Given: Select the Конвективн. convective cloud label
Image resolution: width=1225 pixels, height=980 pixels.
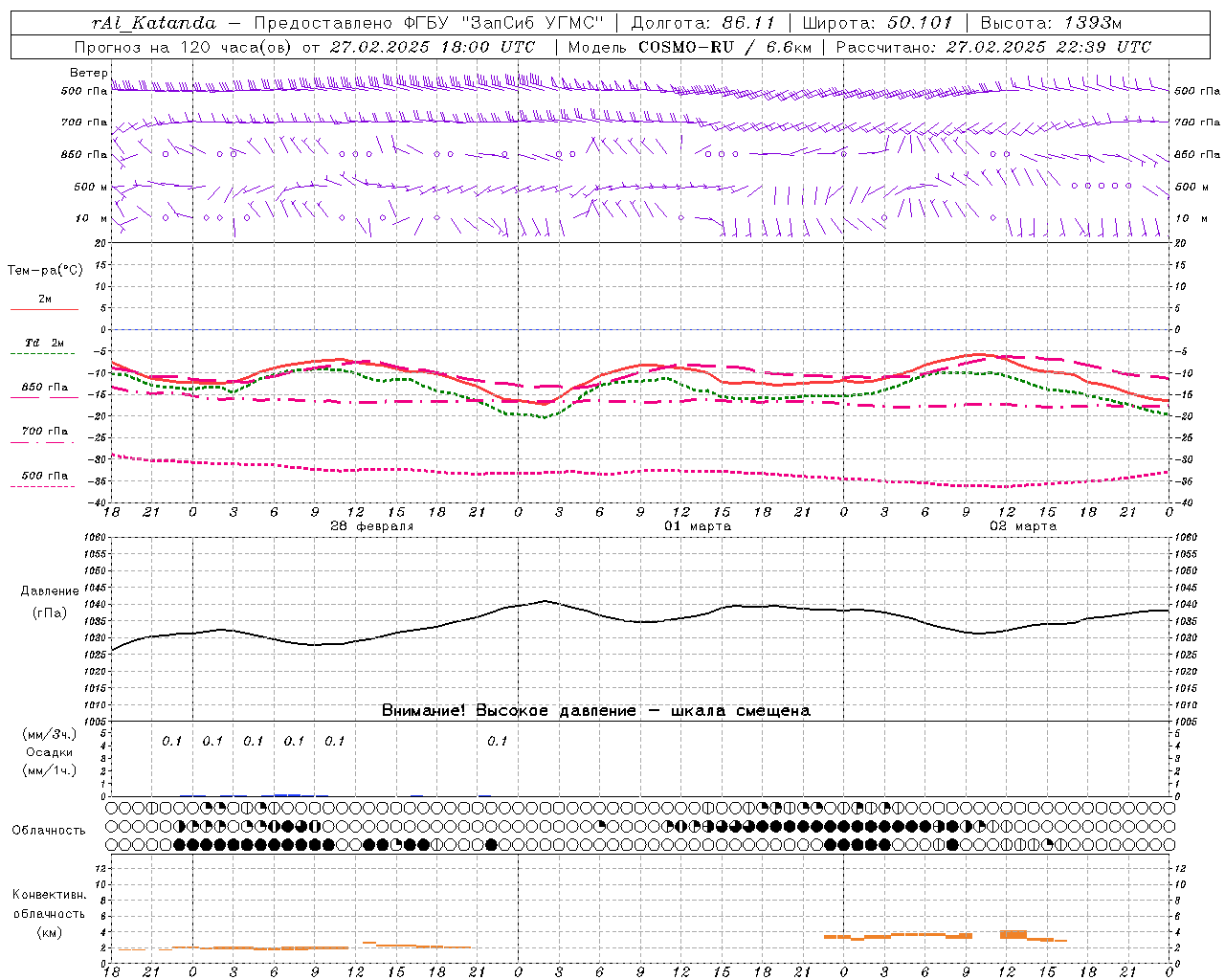Looking at the screenshot, I should coord(50,895).
